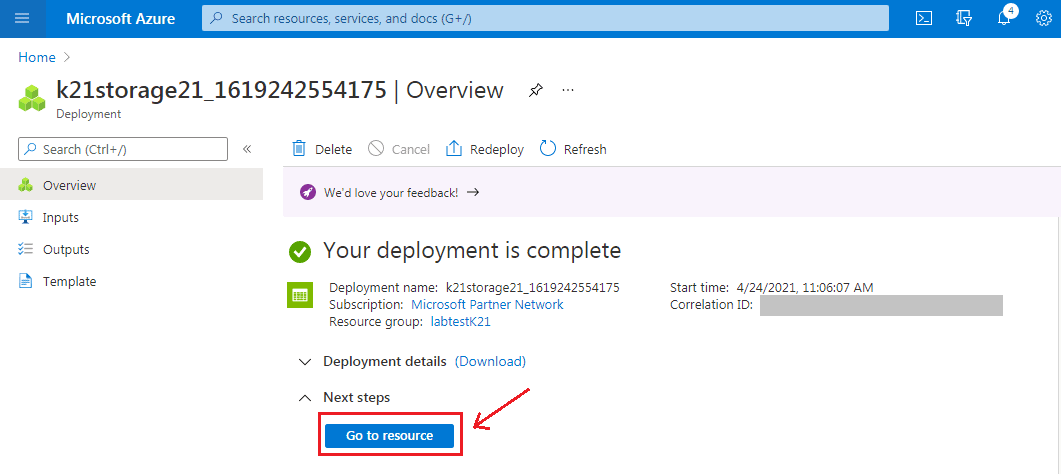Click 'Your deployment is complete' heading

click(x=472, y=251)
